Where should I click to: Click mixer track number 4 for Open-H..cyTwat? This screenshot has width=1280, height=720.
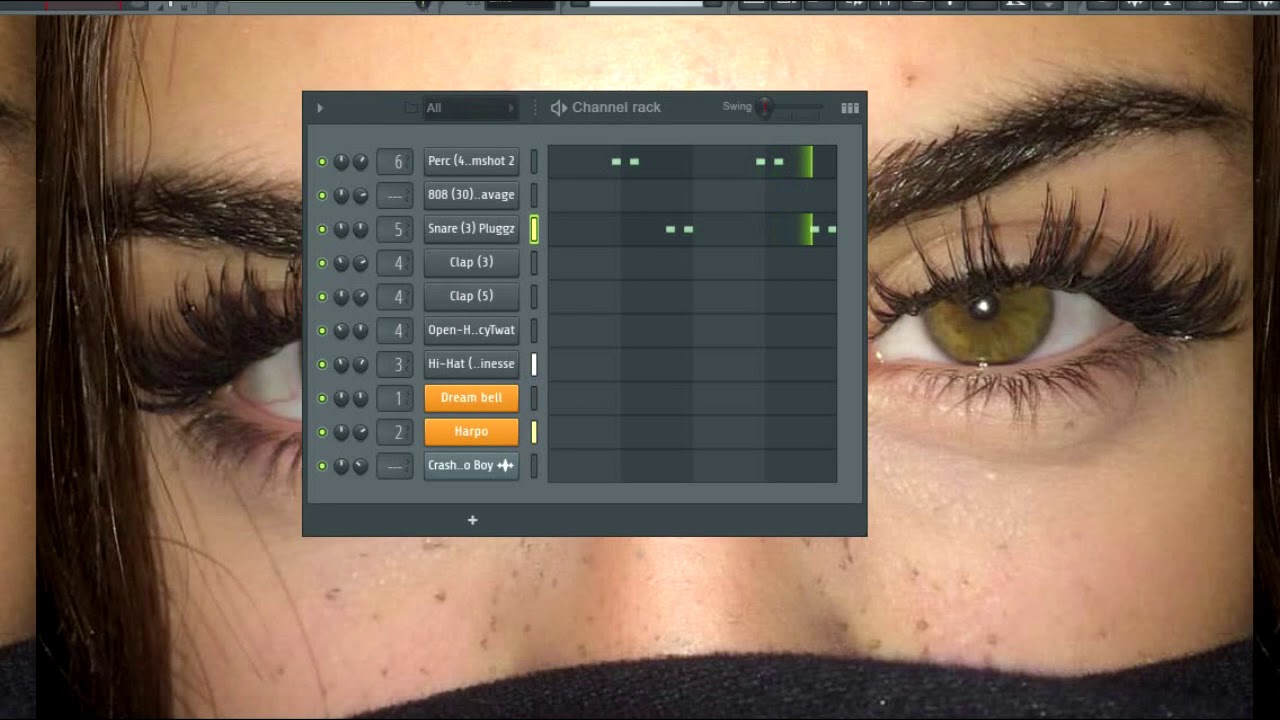pyautogui.click(x=395, y=330)
